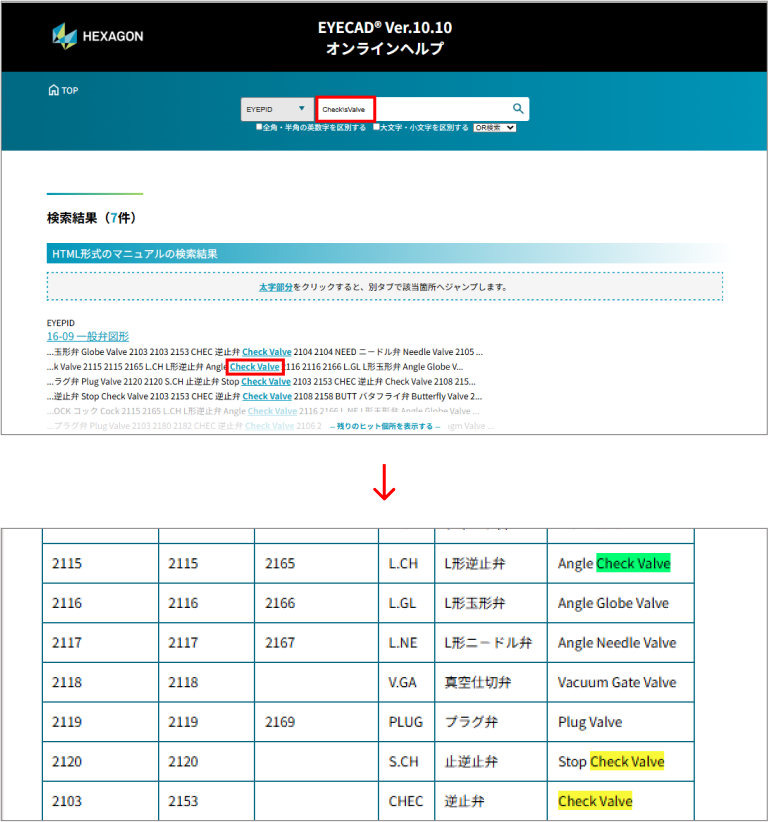The width and height of the screenshot is (768, 822).
Task: Click Check Valve hit in first result line
Action: 267,352
